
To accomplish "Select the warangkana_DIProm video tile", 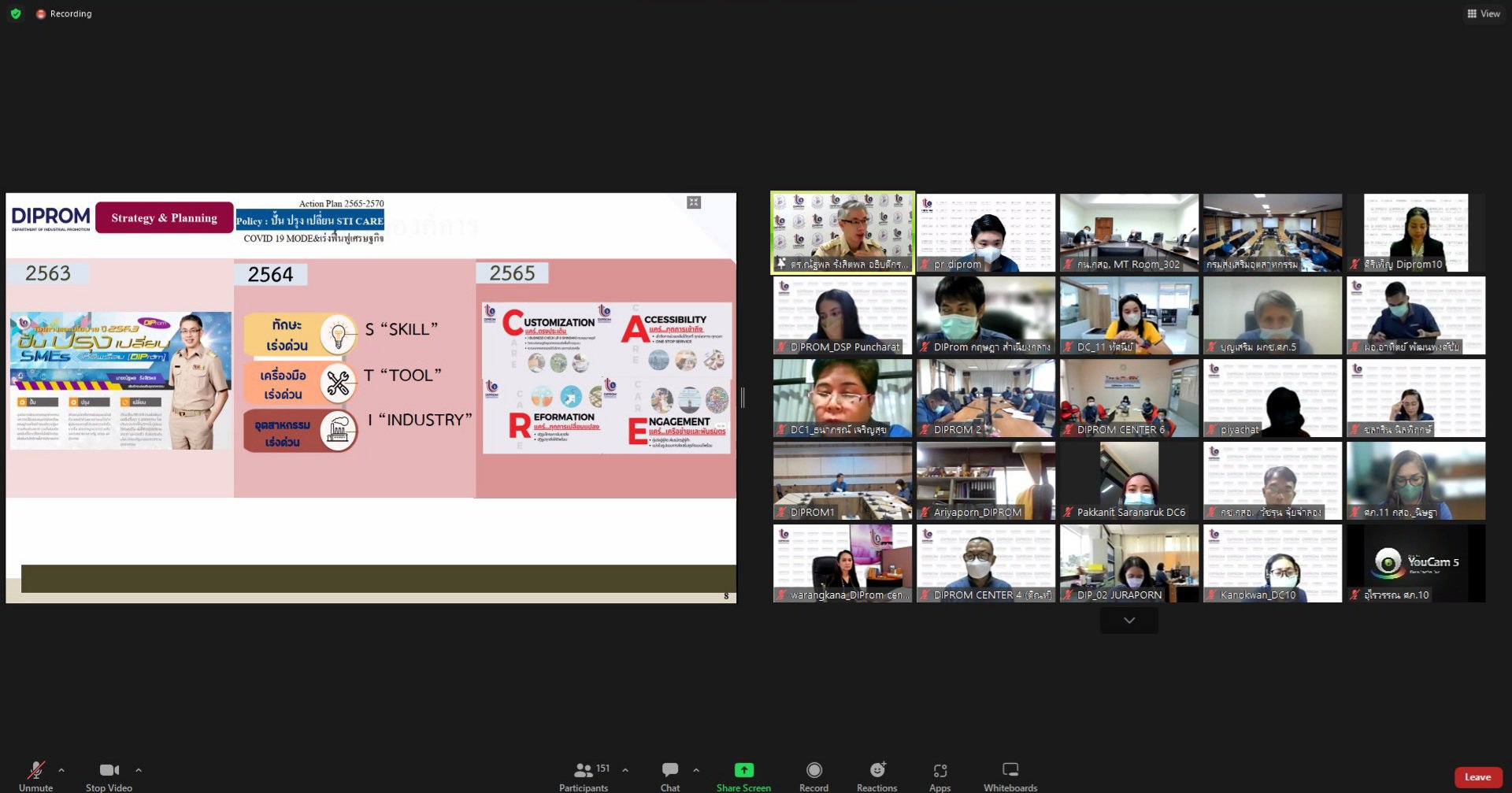I will (x=843, y=563).
